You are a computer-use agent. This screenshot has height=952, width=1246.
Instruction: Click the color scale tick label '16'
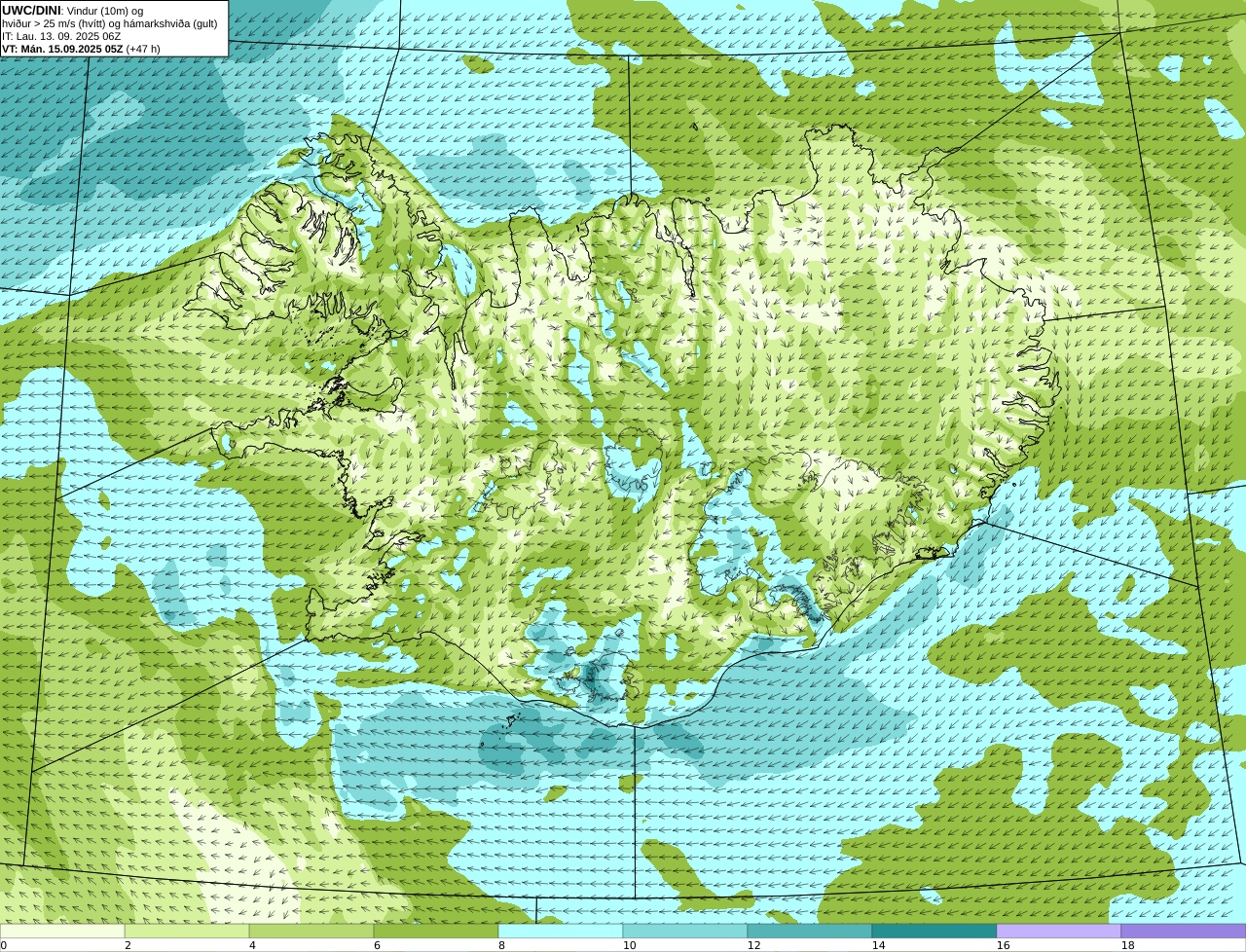pos(1003,945)
